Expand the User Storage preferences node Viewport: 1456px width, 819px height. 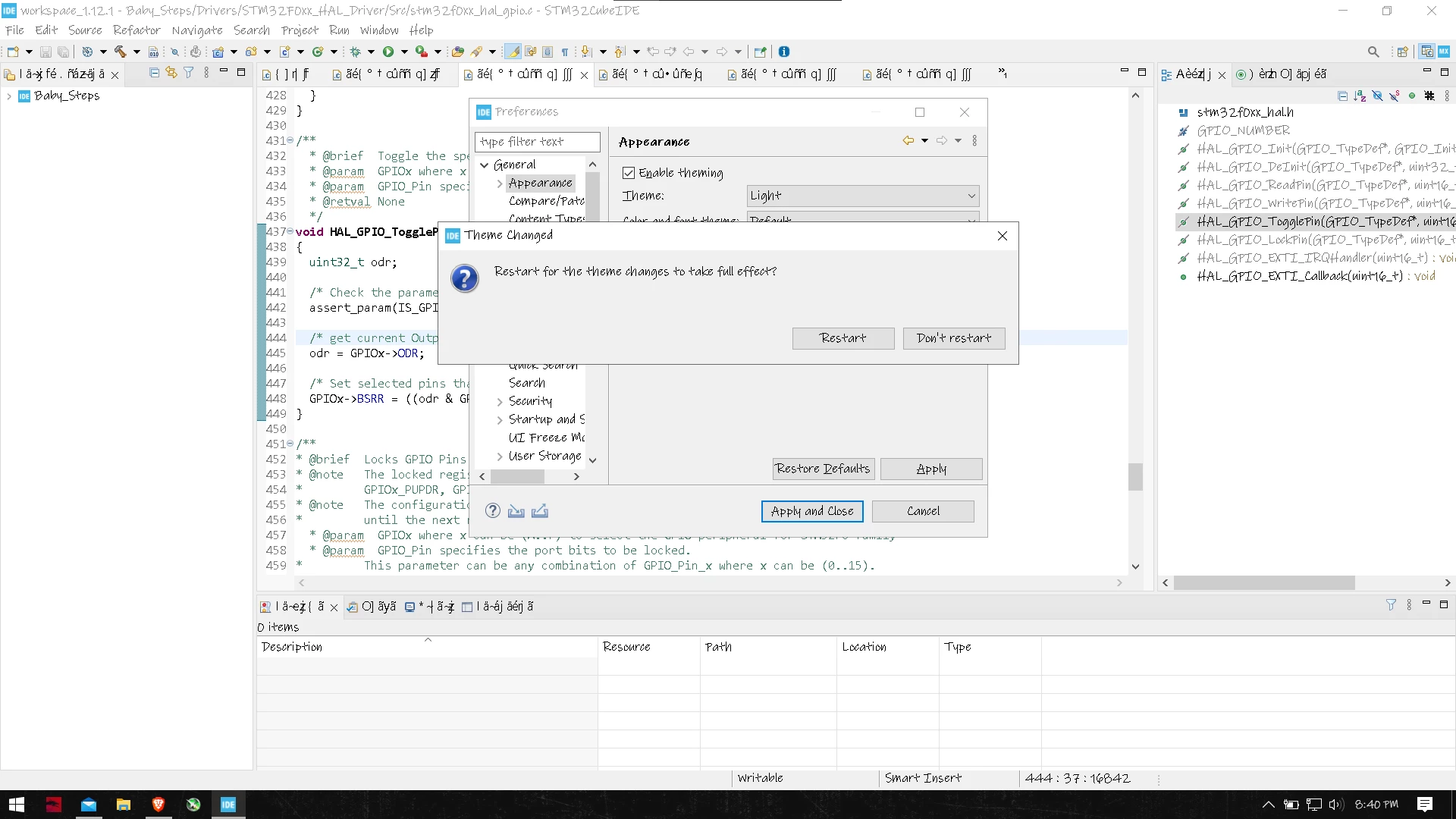[500, 457]
